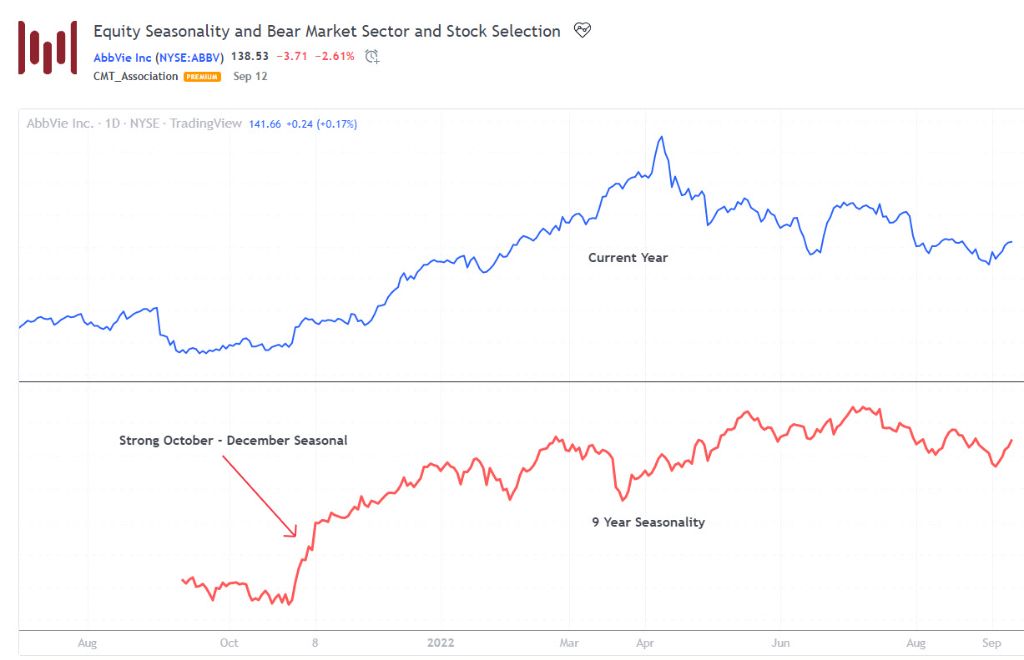Screen dimensions: 1024x660
Task: Click the -2.61% percent change value
Action: (334, 57)
